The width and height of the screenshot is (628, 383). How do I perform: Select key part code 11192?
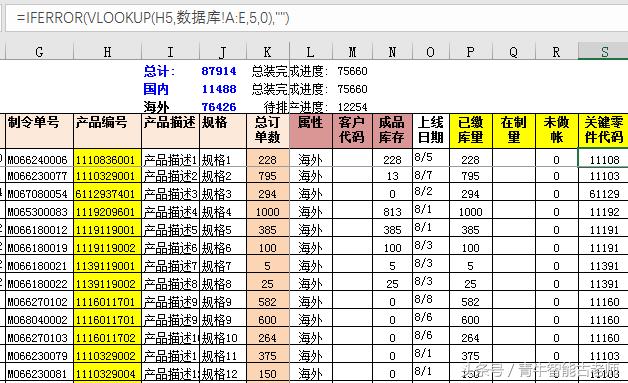(x=603, y=210)
